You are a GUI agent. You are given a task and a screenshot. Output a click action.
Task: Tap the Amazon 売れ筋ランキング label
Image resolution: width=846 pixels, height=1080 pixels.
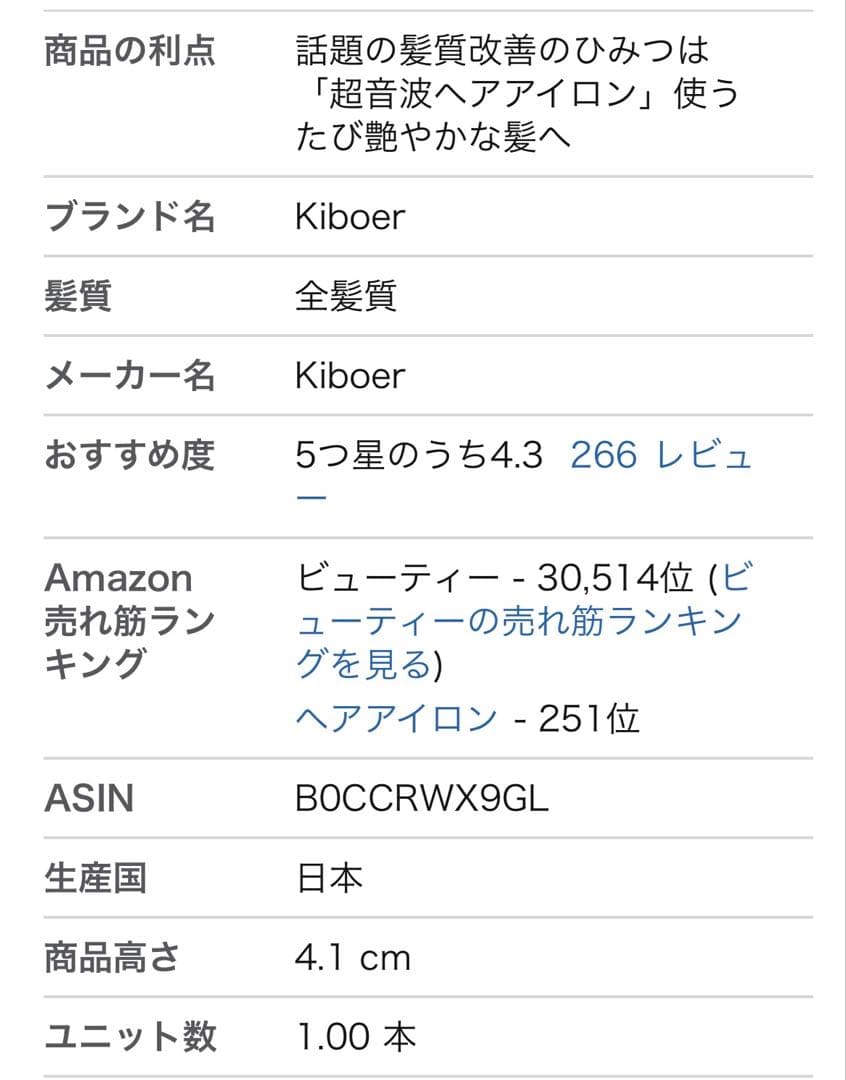(130, 620)
